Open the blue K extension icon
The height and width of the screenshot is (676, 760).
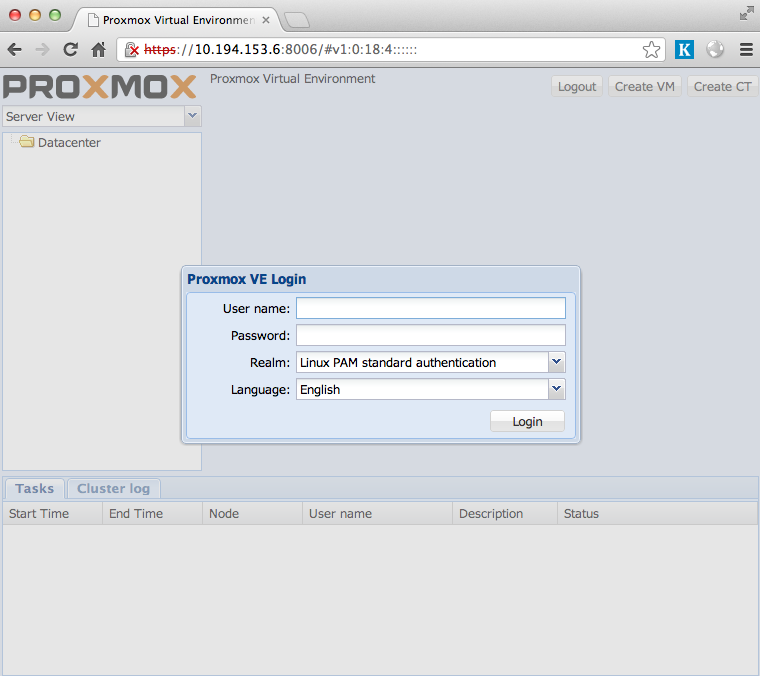[684, 49]
